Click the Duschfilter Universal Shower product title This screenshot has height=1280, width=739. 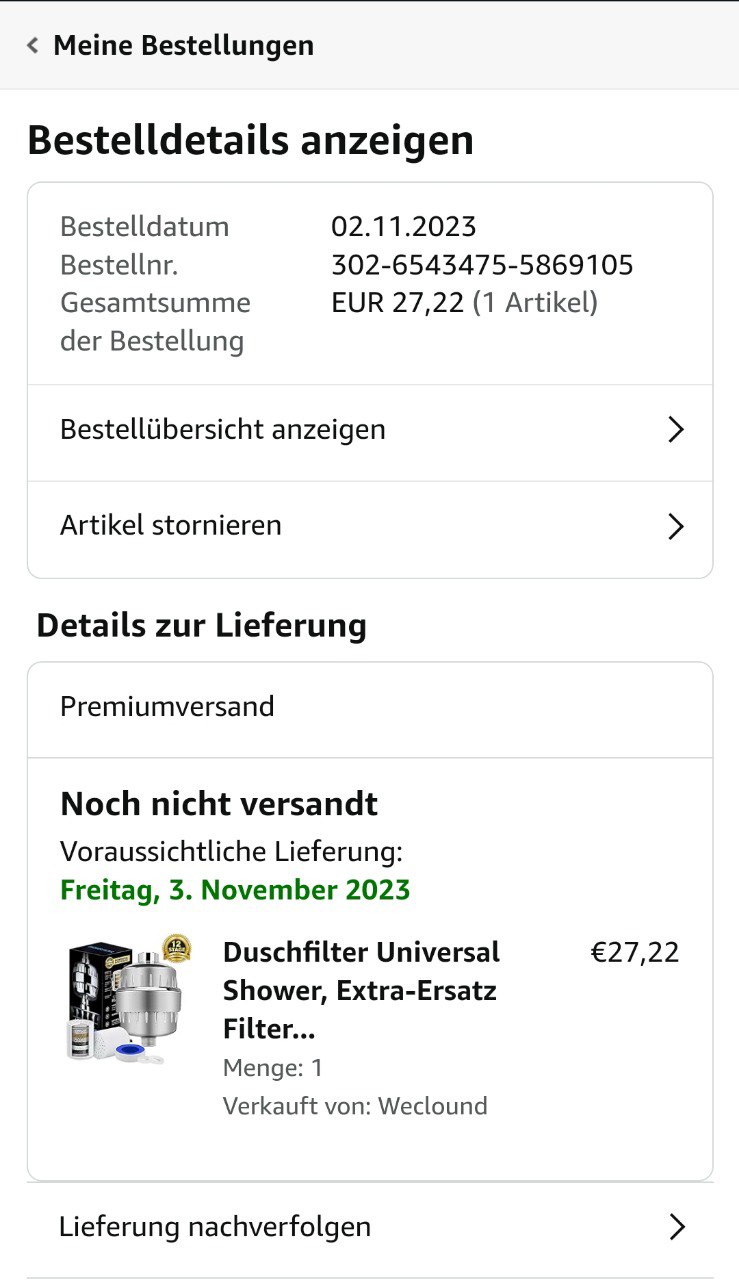click(x=361, y=990)
